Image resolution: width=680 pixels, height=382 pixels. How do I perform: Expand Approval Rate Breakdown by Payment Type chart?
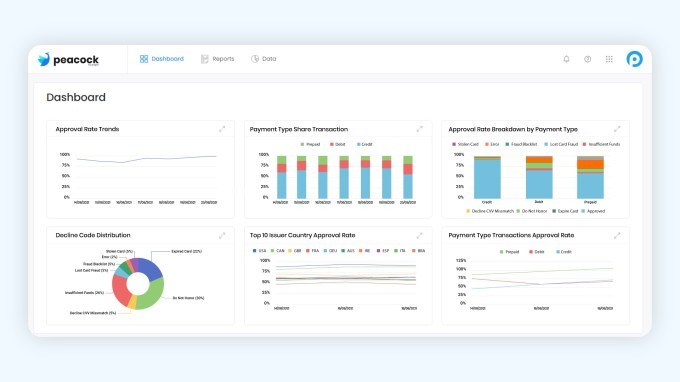pos(617,129)
